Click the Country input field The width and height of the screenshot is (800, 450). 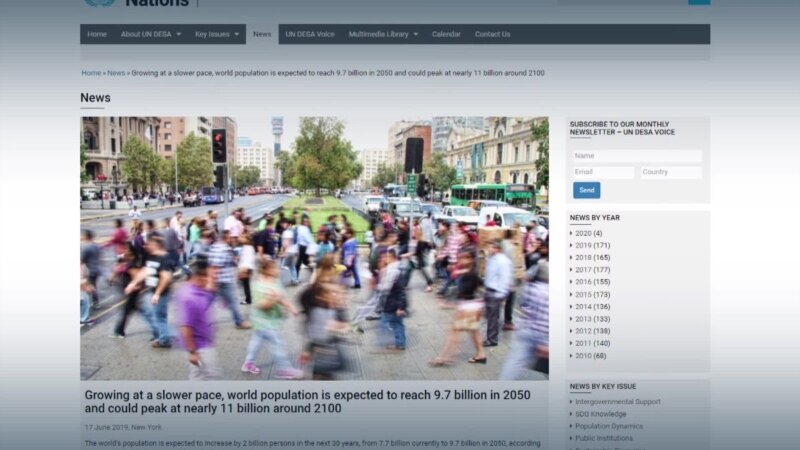[x=670, y=172]
